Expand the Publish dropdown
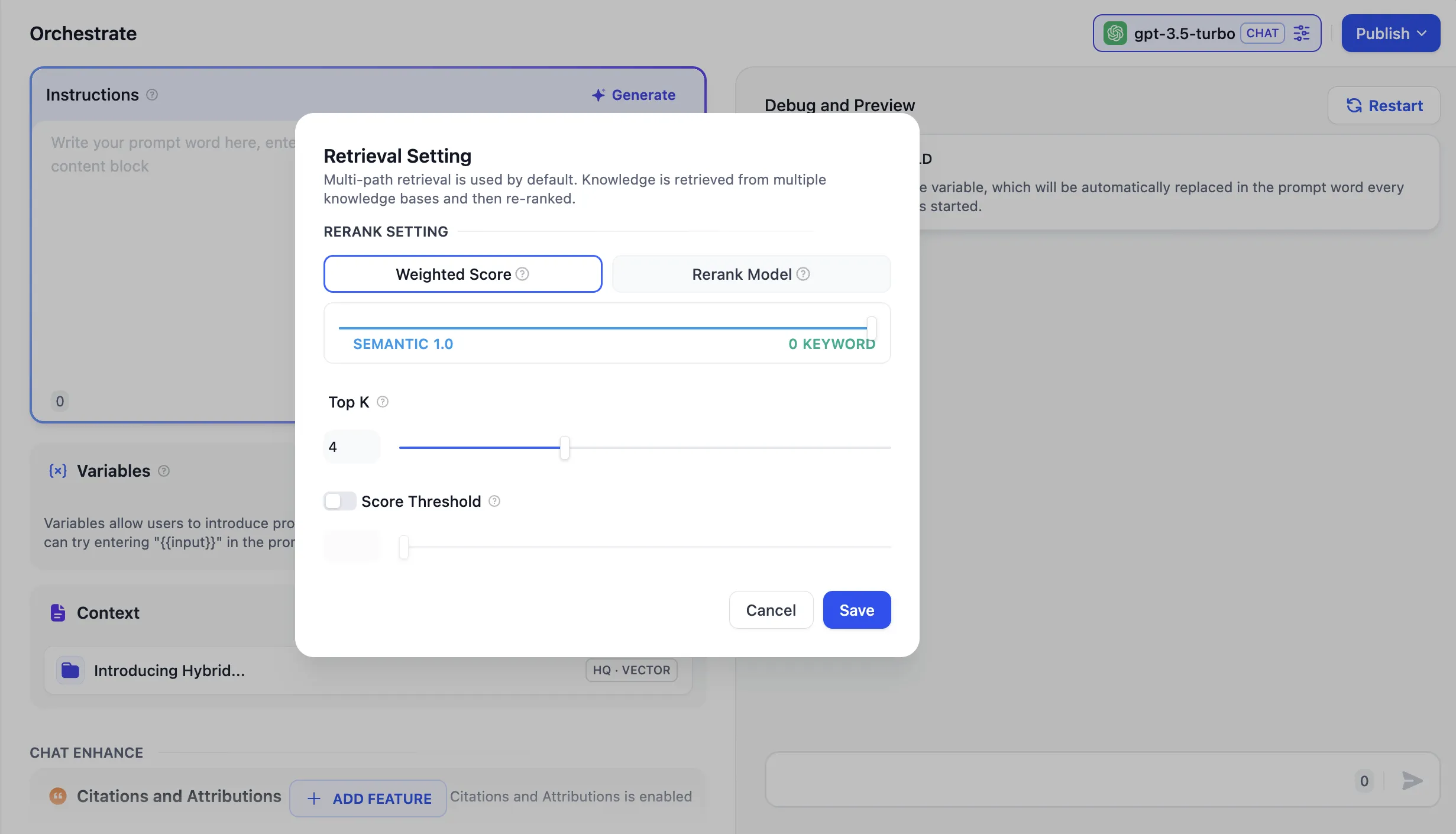This screenshot has width=1456, height=834. [x=1390, y=33]
